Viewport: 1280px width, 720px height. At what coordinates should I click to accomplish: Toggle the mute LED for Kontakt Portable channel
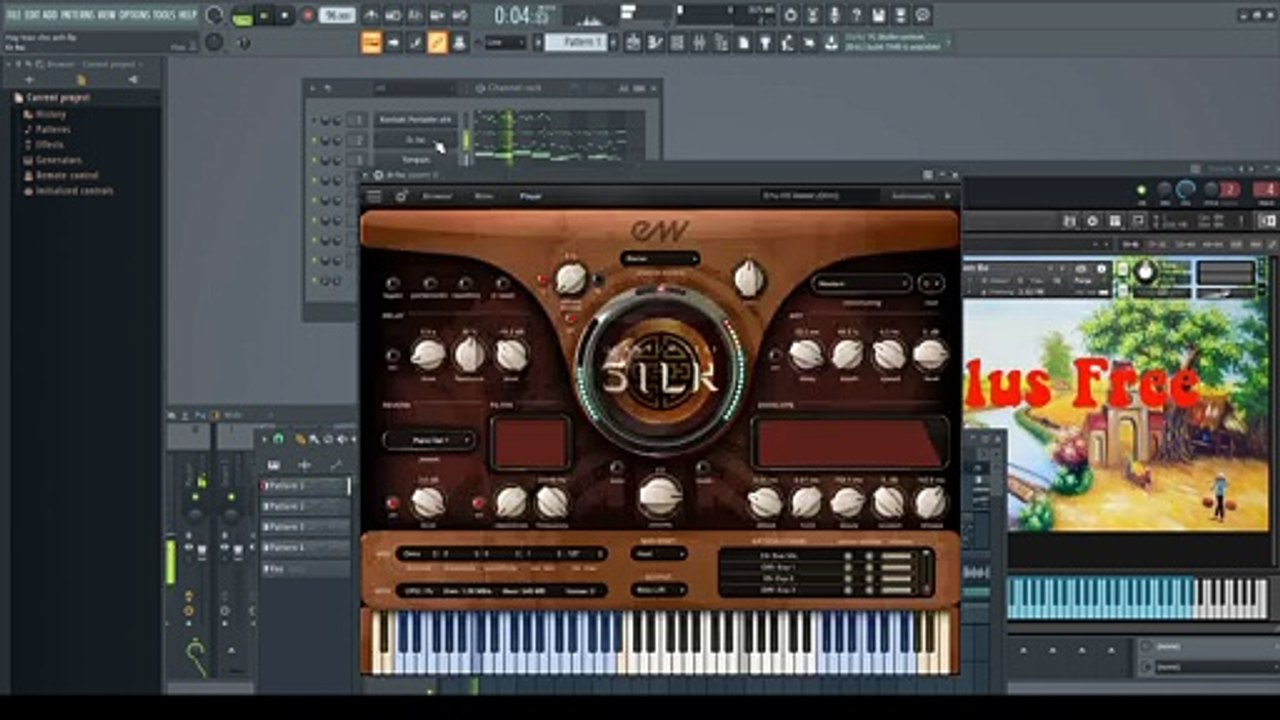coord(314,120)
